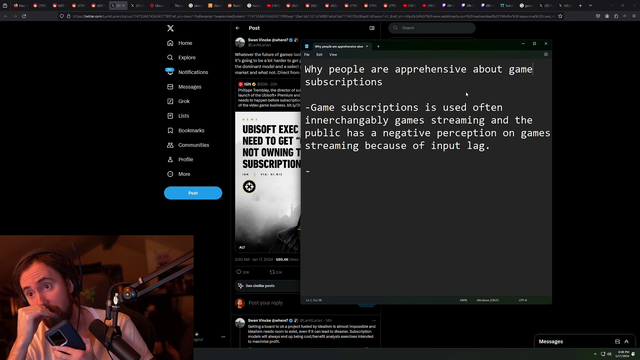This screenshot has width=640, height=360.
Task: Add a new Notepad tab
Action: coord(378,47)
